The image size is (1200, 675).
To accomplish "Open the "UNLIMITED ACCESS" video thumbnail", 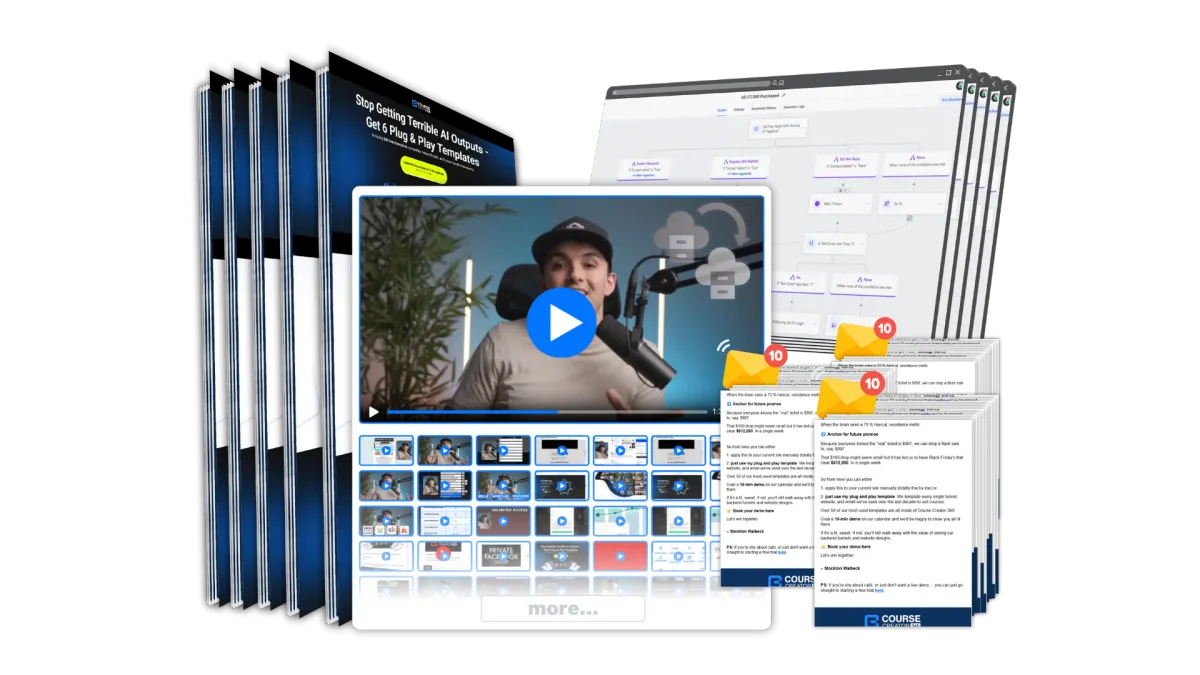I will (503, 521).
